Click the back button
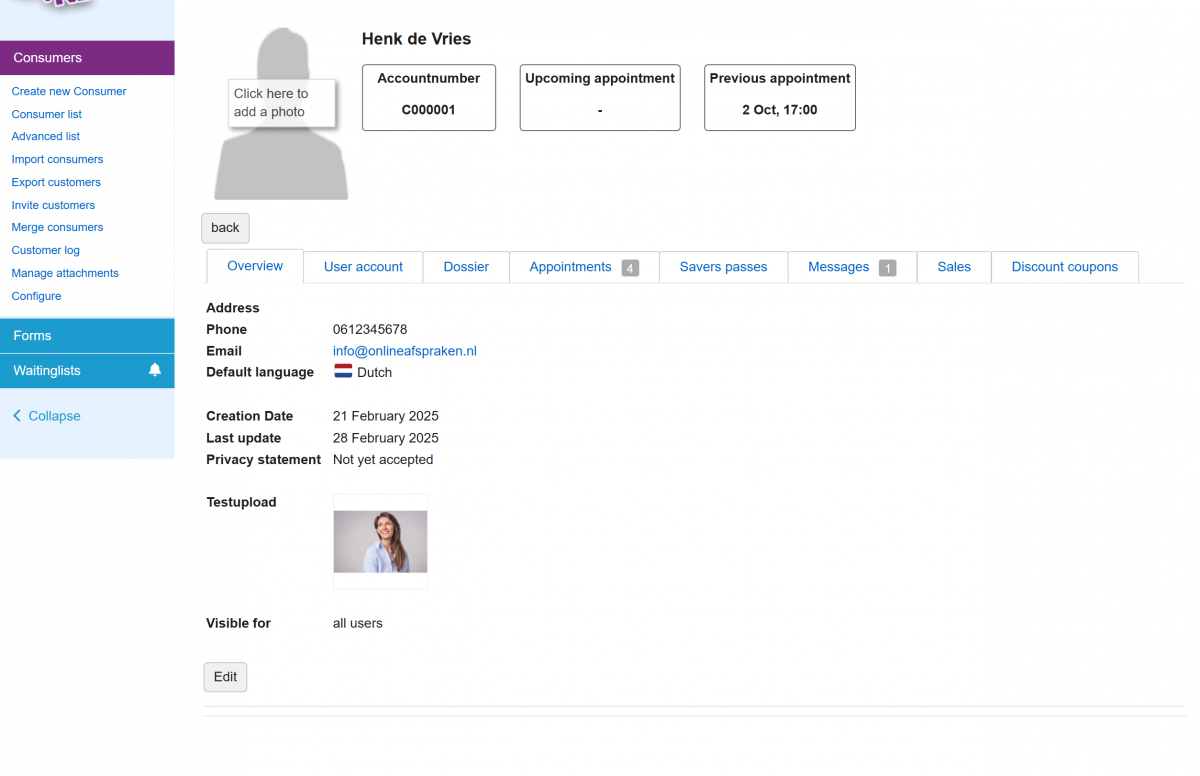 pyautogui.click(x=225, y=228)
